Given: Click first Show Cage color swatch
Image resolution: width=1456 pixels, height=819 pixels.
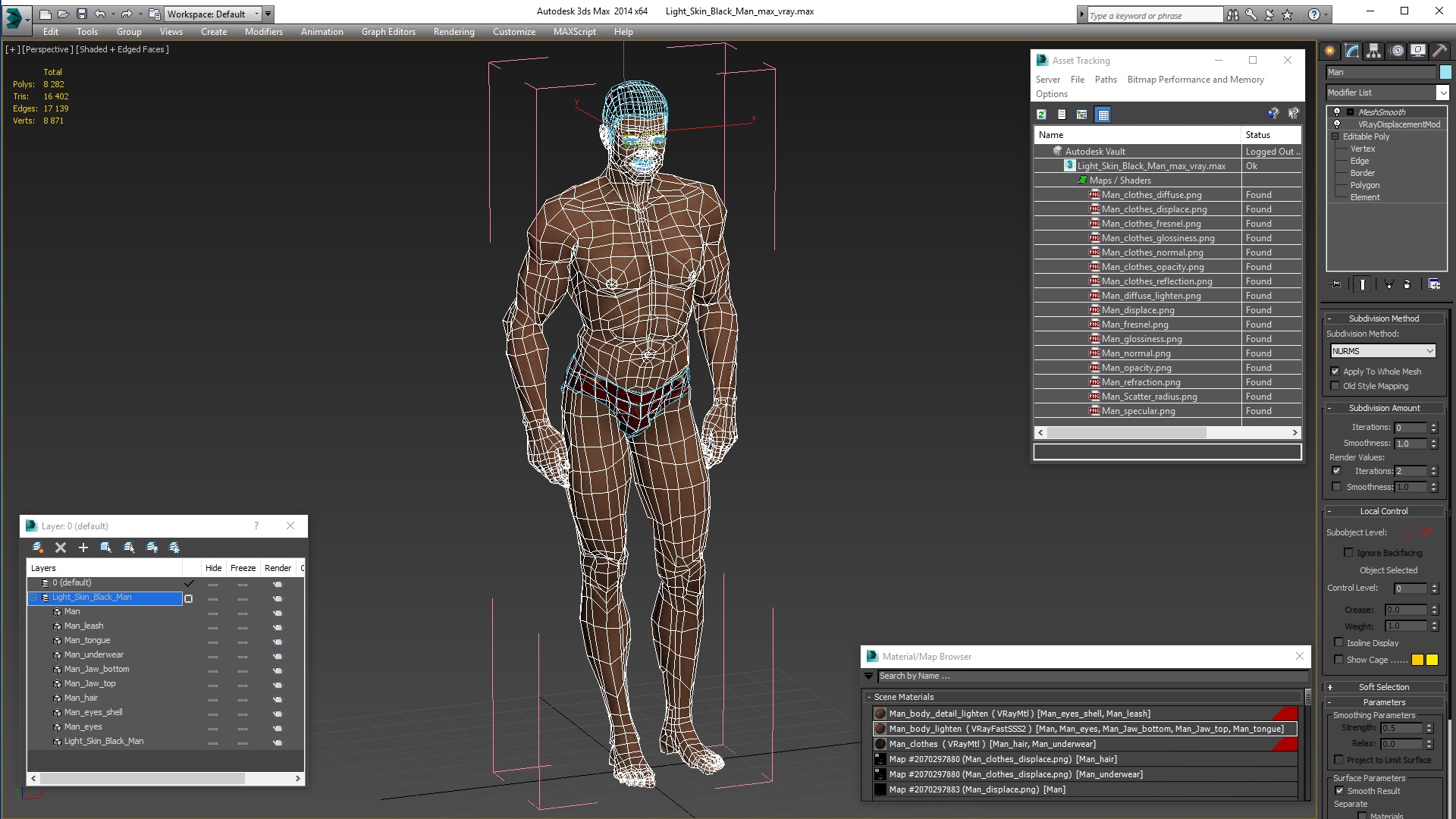Looking at the screenshot, I should pos(1417,660).
